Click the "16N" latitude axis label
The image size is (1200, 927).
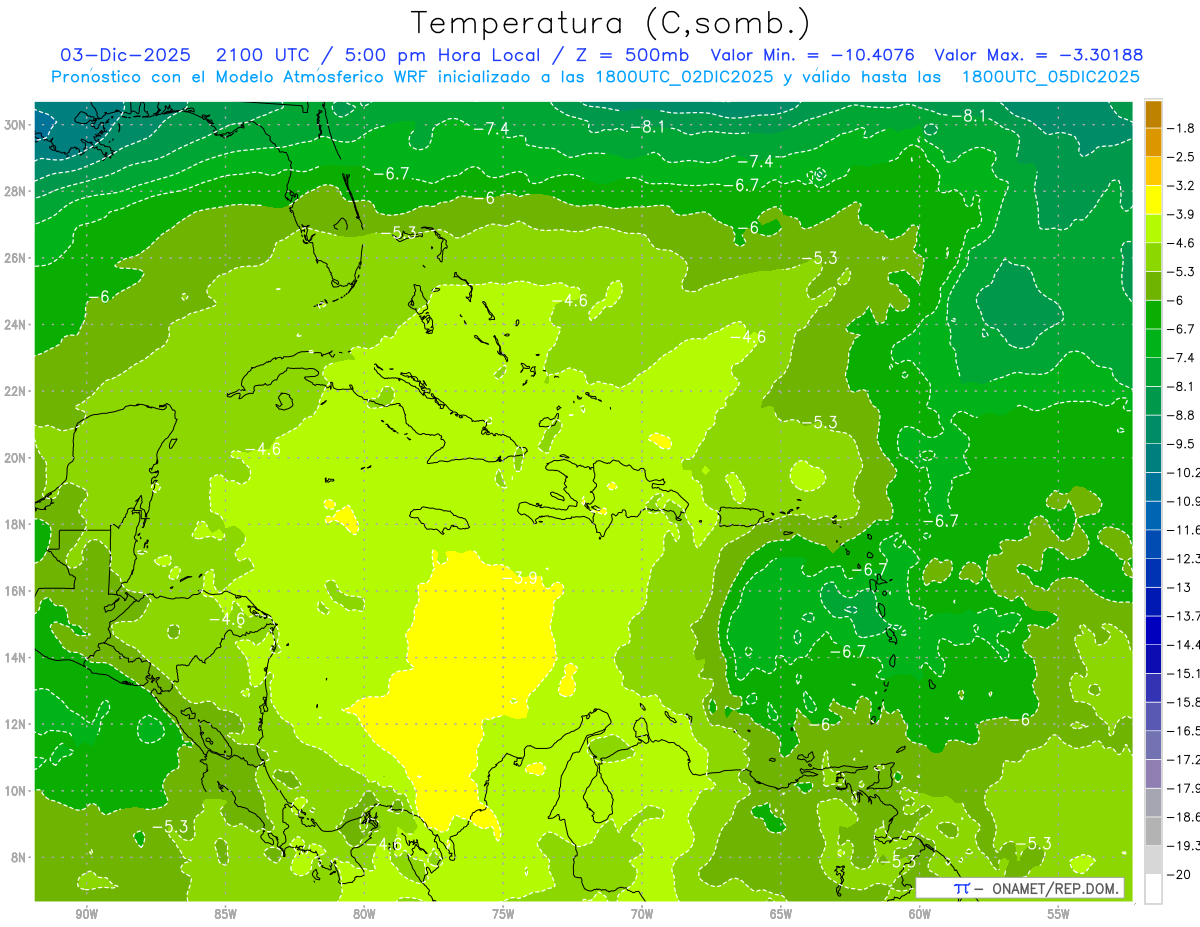15,591
